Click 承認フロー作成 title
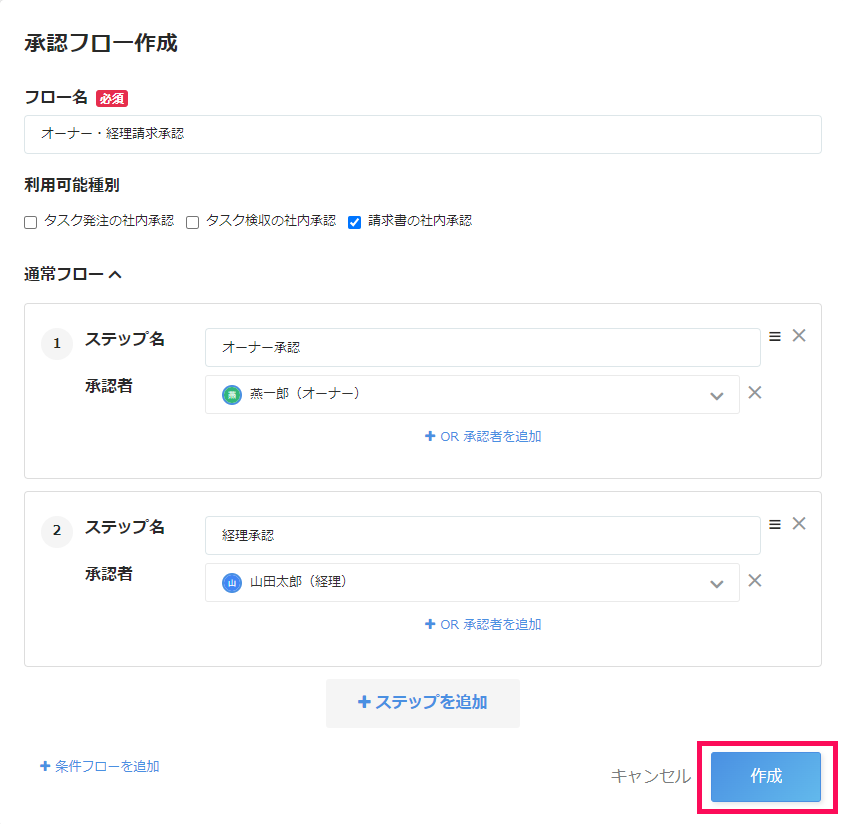843x824 pixels. coord(101,43)
